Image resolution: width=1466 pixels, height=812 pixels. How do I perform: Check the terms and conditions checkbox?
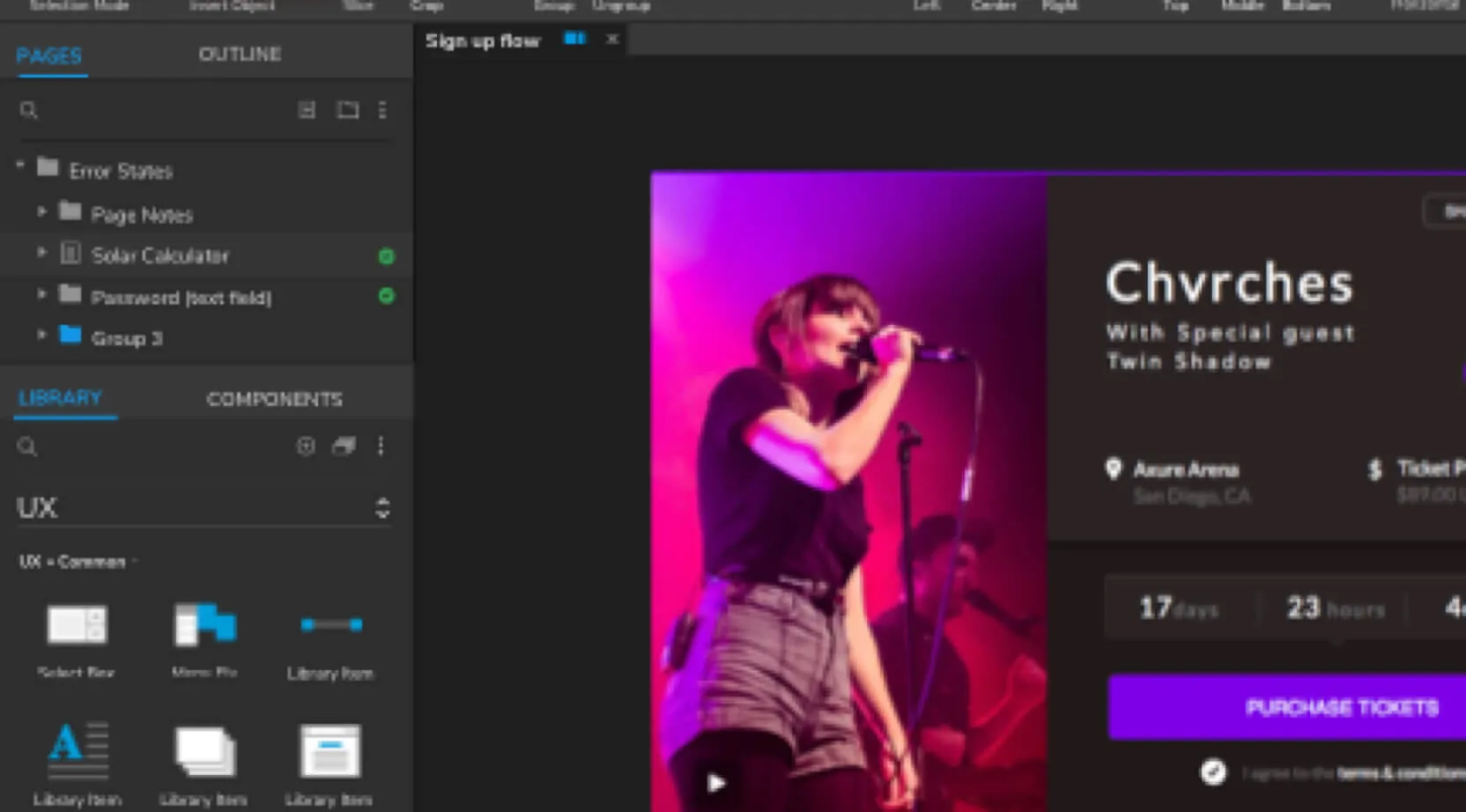click(x=1213, y=772)
